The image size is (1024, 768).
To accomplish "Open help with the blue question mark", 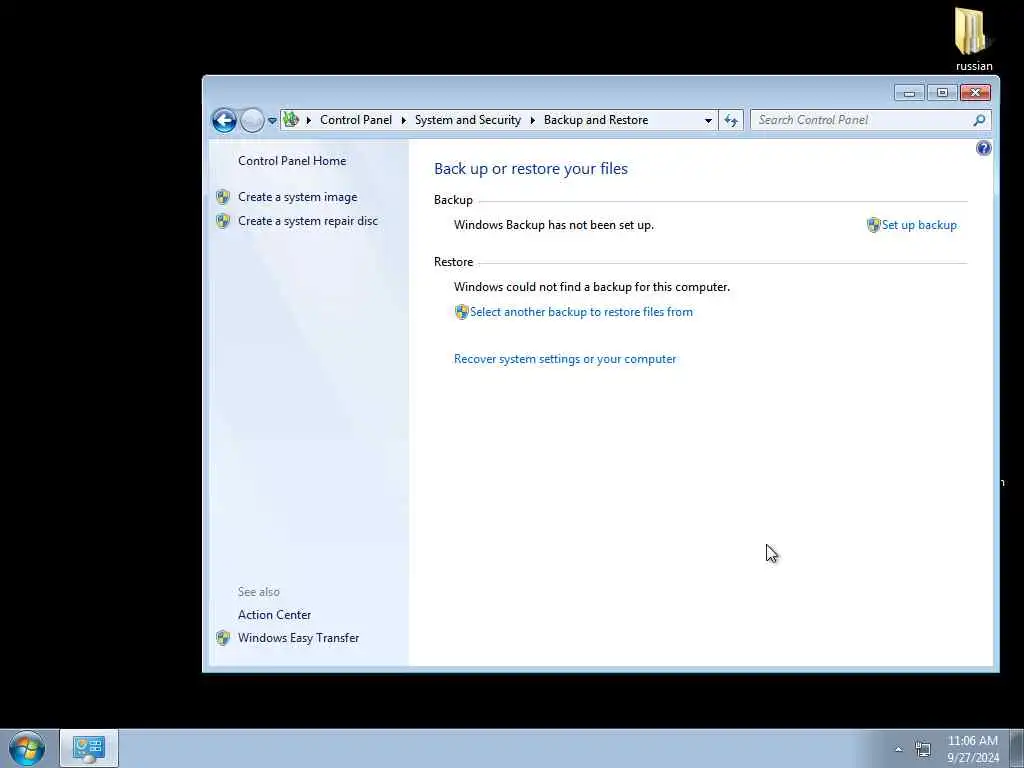I will 984,148.
